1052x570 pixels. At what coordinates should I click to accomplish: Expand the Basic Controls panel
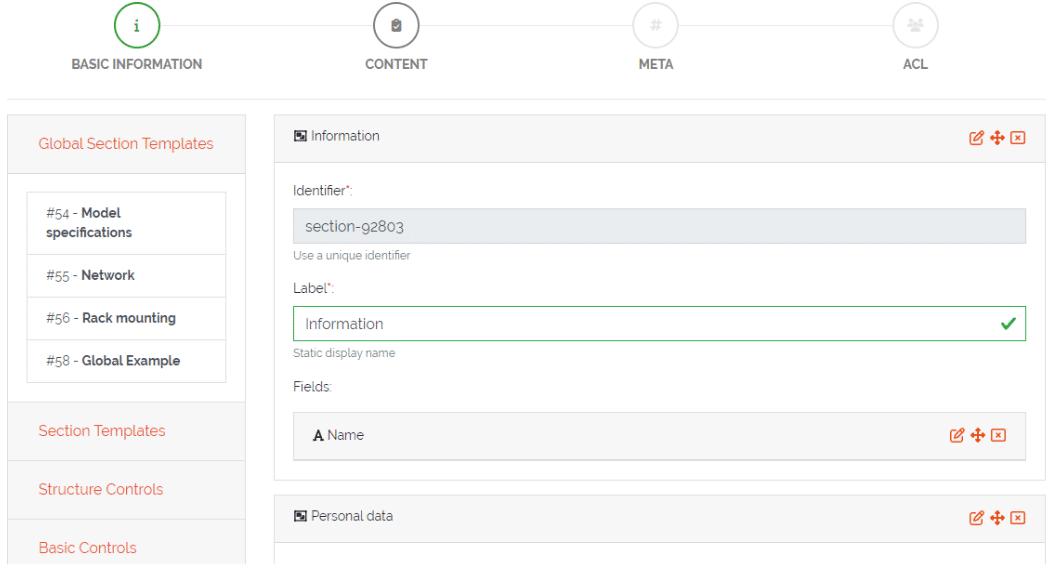(x=87, y=548)
